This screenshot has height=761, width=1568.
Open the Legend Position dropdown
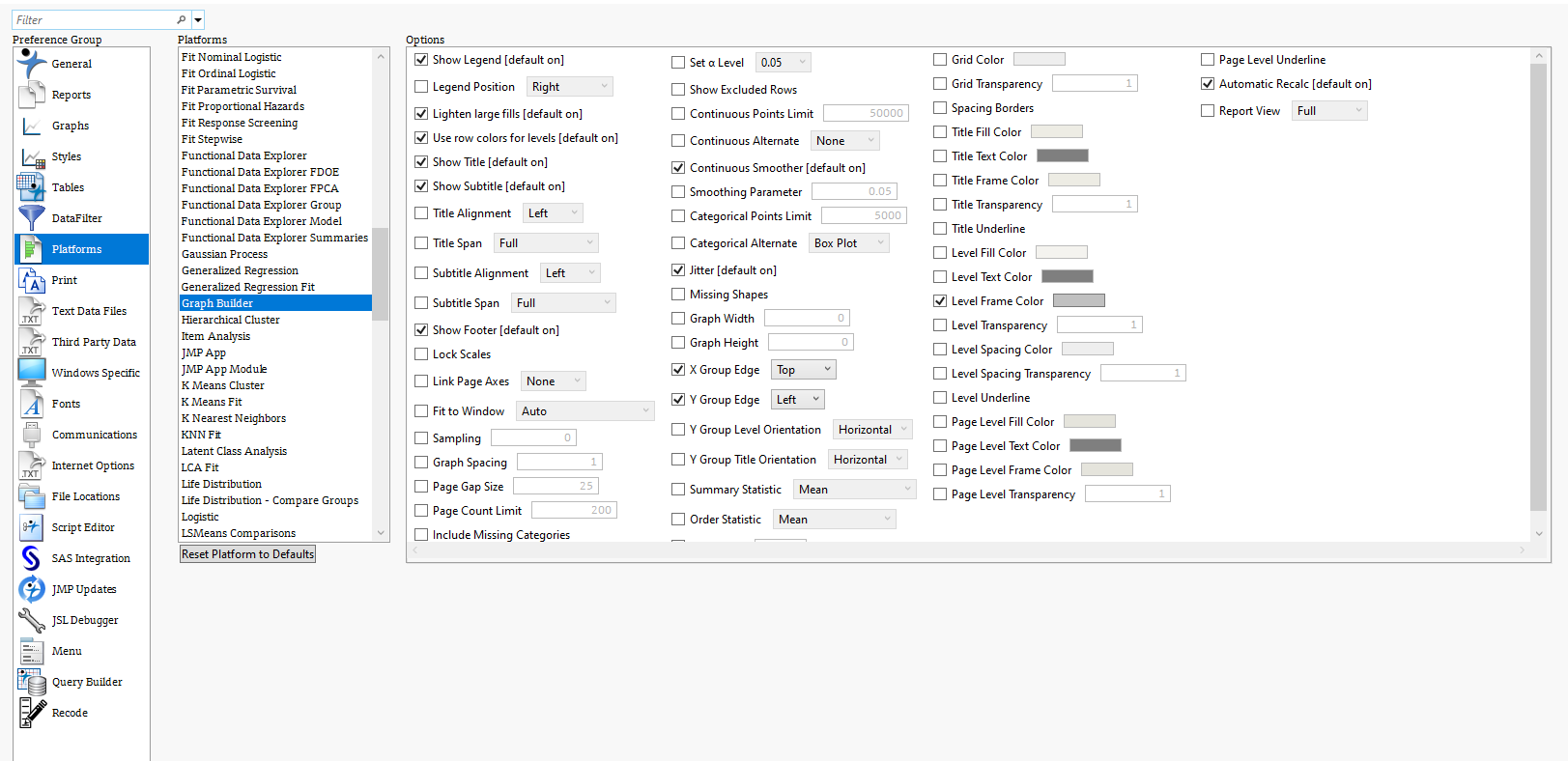570,87
